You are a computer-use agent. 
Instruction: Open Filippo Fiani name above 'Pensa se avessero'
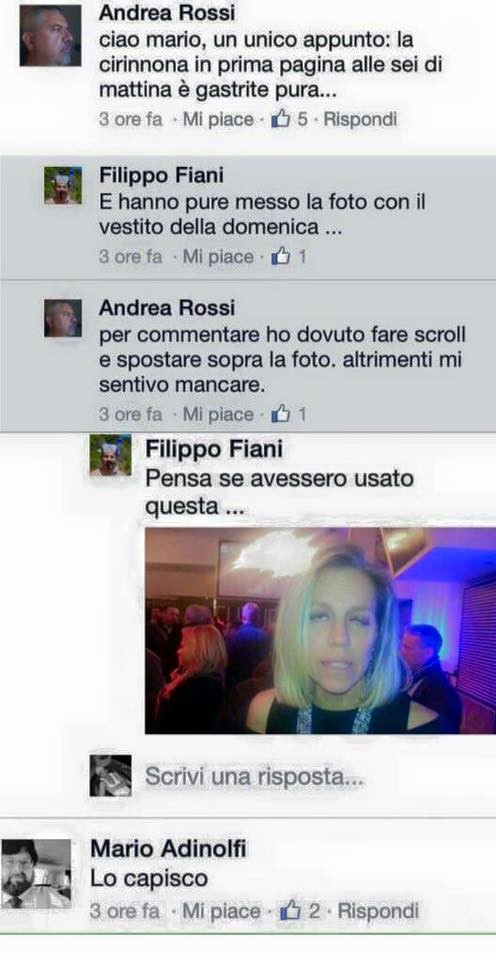(214, 449)
